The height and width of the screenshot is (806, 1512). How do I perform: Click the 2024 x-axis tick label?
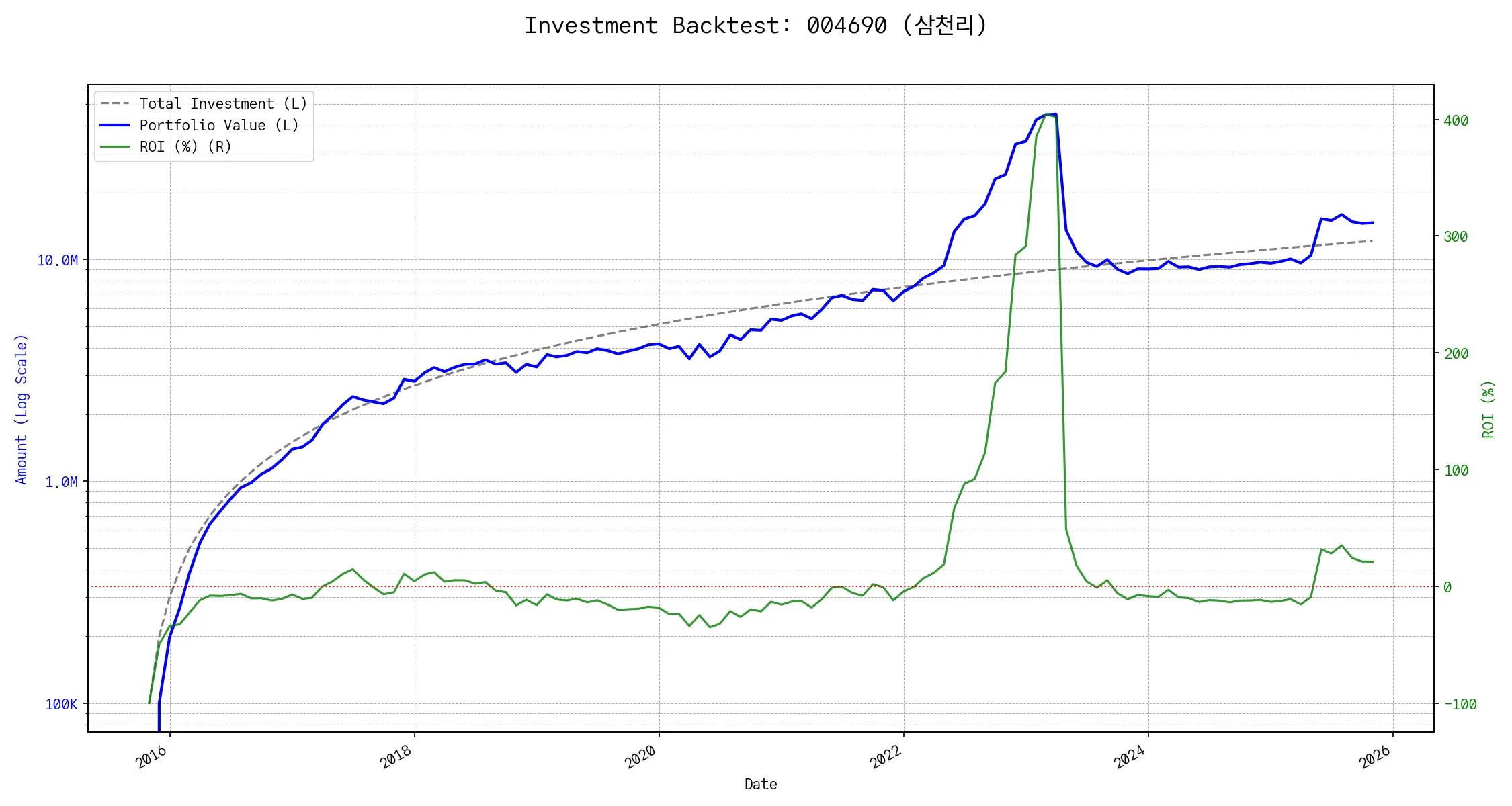(x=1130, y=757)
